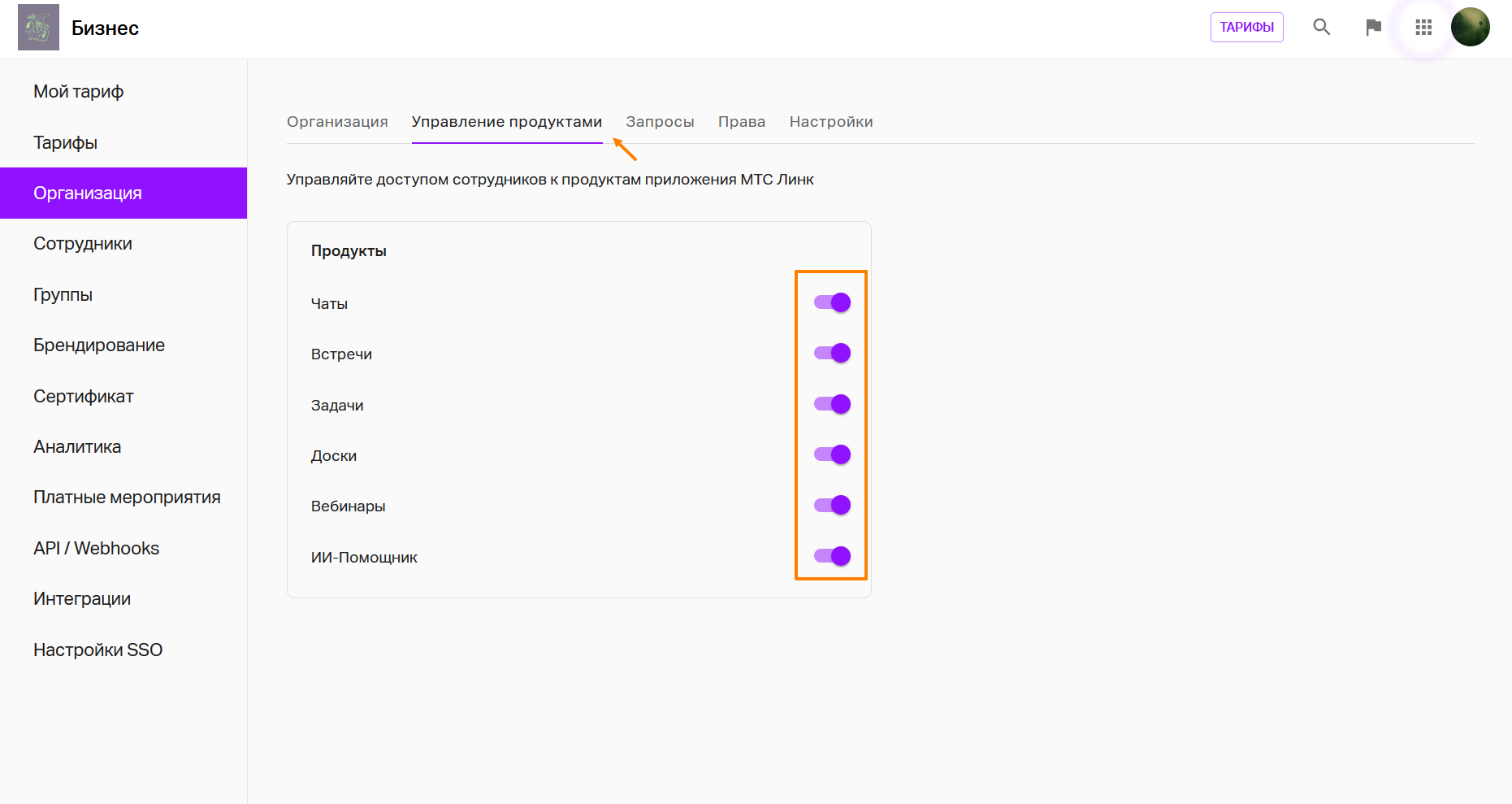
Task: Open the search magnifier icon
Action: pyautogui.click(x=1322, y=28)
